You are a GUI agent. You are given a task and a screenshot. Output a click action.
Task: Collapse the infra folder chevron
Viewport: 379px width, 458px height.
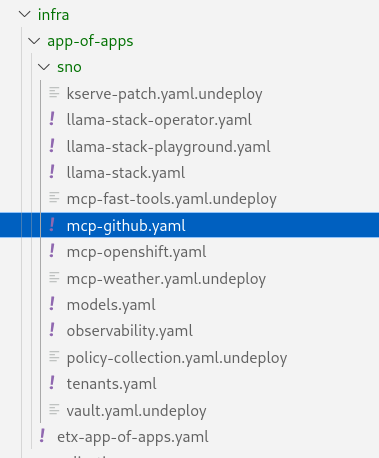pyautogui.click(x=24, y=15)
